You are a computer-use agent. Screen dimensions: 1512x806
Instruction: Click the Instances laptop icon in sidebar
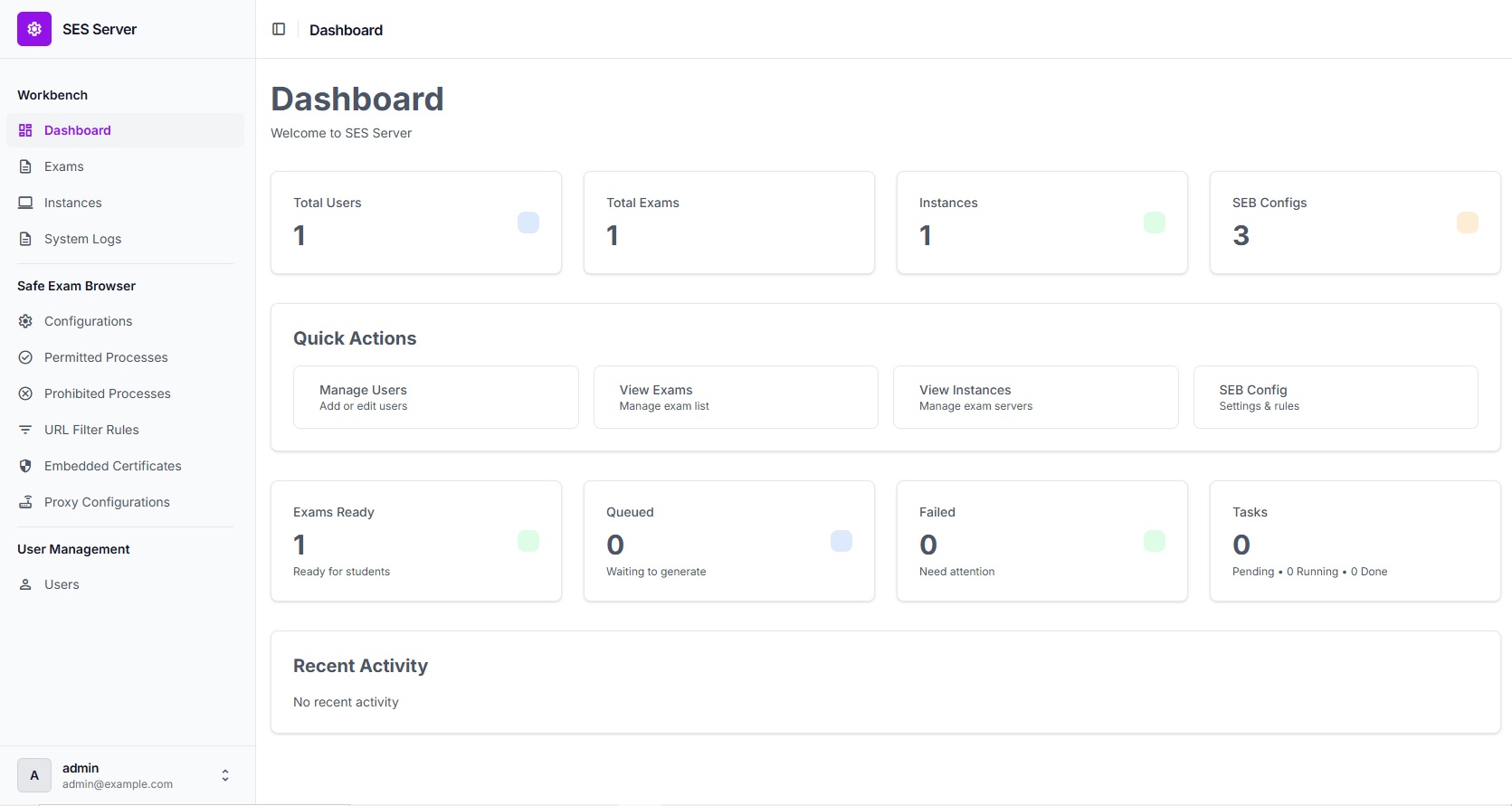coord(25,203)
